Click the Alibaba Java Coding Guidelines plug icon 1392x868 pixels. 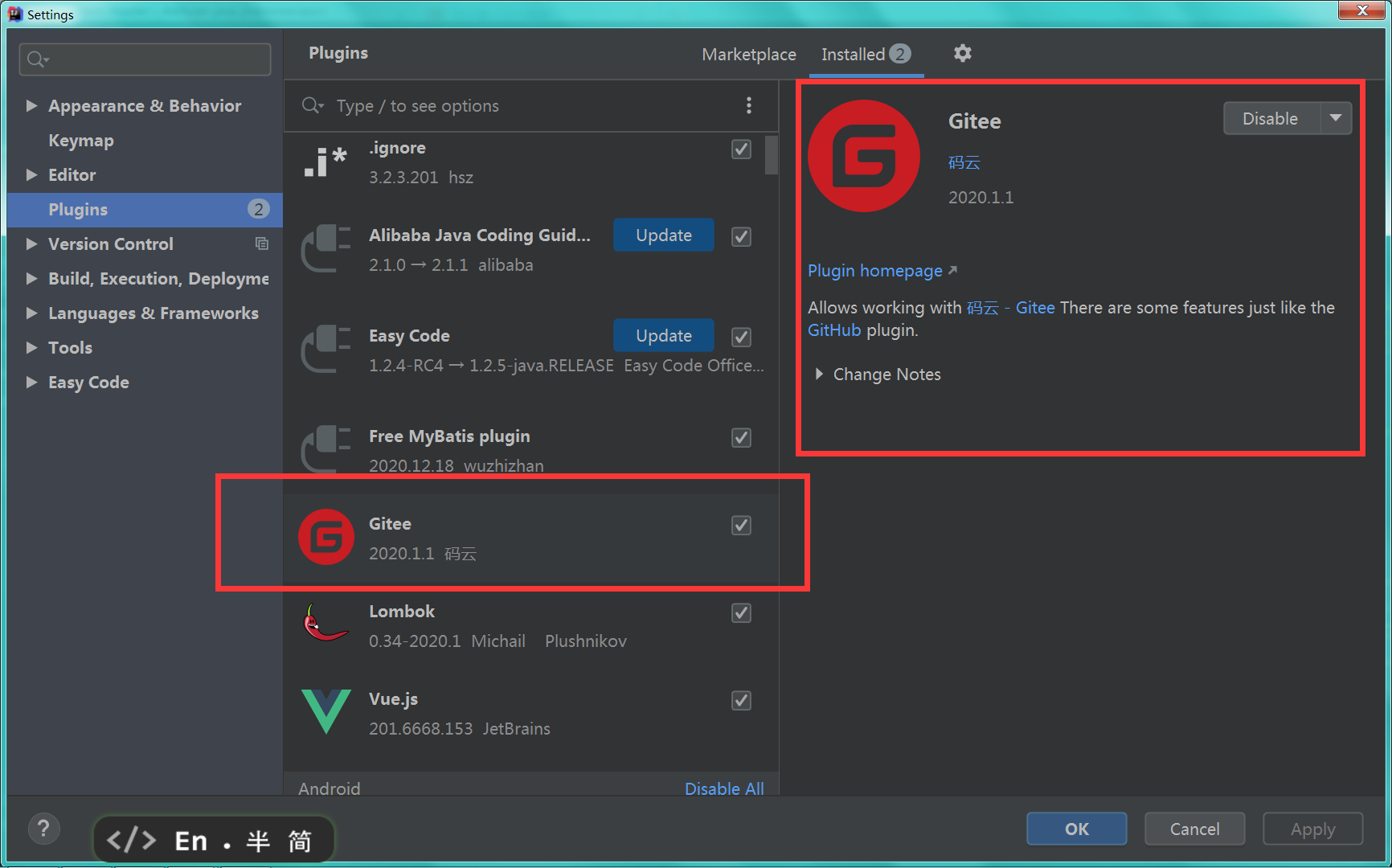point(326,248)
